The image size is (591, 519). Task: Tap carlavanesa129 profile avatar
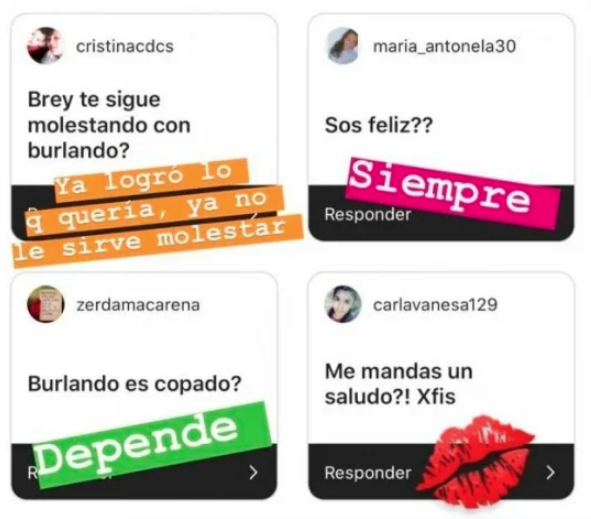pos(343,304)
